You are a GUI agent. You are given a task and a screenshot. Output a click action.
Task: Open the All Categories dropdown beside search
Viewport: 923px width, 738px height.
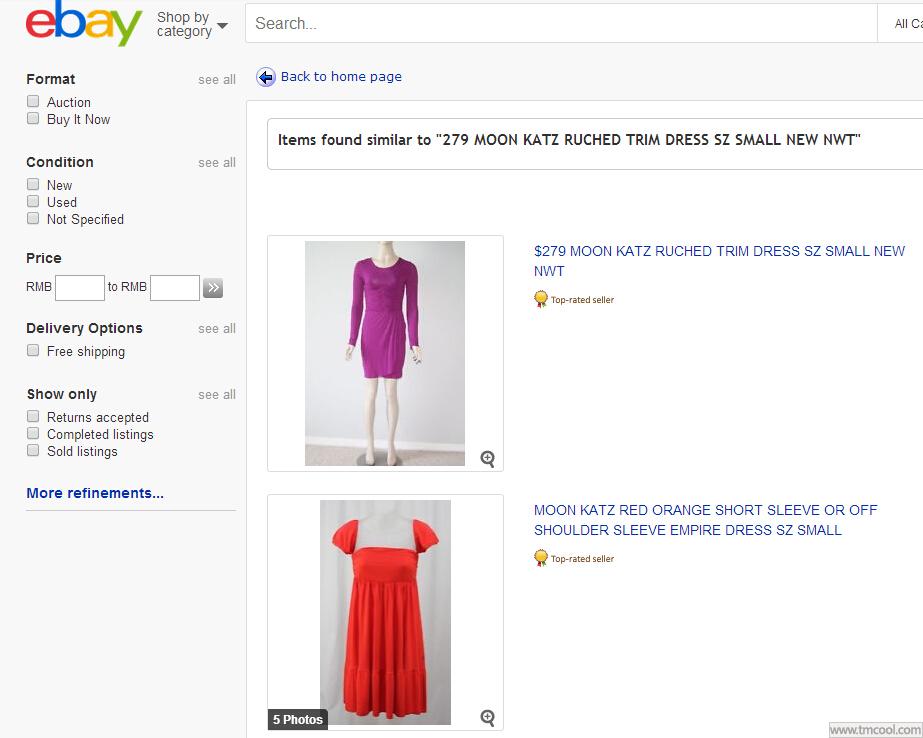[901, 24]
